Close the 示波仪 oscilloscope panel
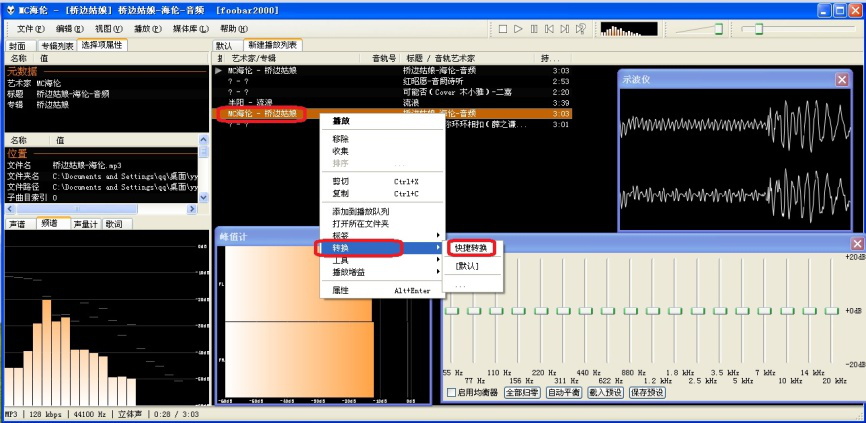Screen dimensions: 866x423 (x=843, y=78)
